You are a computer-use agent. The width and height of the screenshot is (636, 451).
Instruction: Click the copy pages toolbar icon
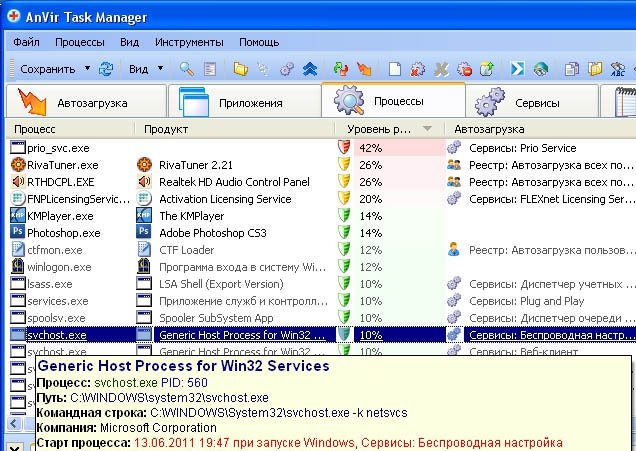pyautogui.click(x=572, y=69)
